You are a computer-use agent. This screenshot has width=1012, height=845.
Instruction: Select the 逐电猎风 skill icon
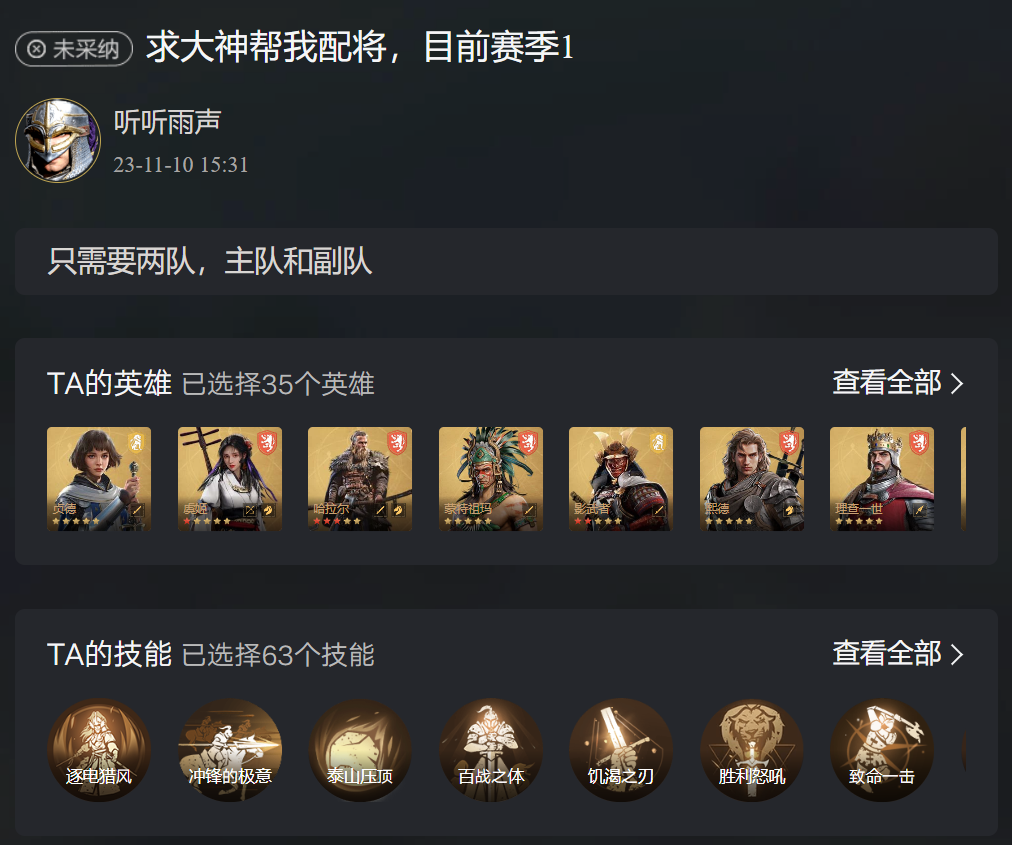pyautogui.click(x=99, y=750)
